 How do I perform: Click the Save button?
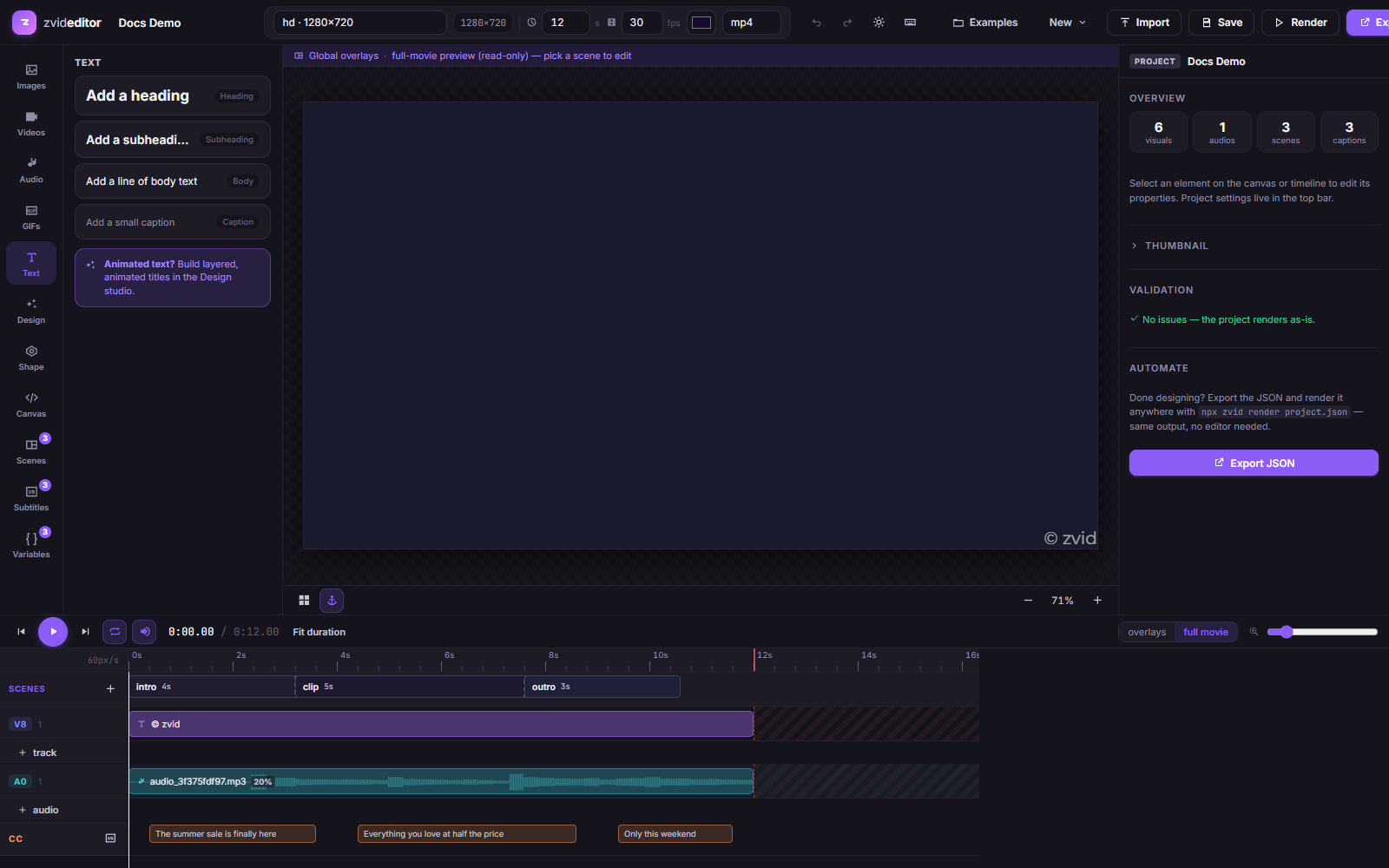[x=1221, y=23]
